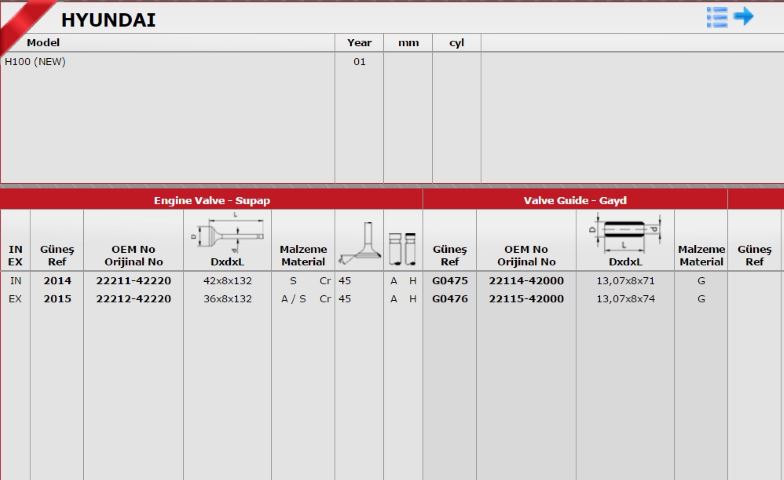Click valve guide Malzeme Material header
The image size is (784, 480).
click(701, 255)
